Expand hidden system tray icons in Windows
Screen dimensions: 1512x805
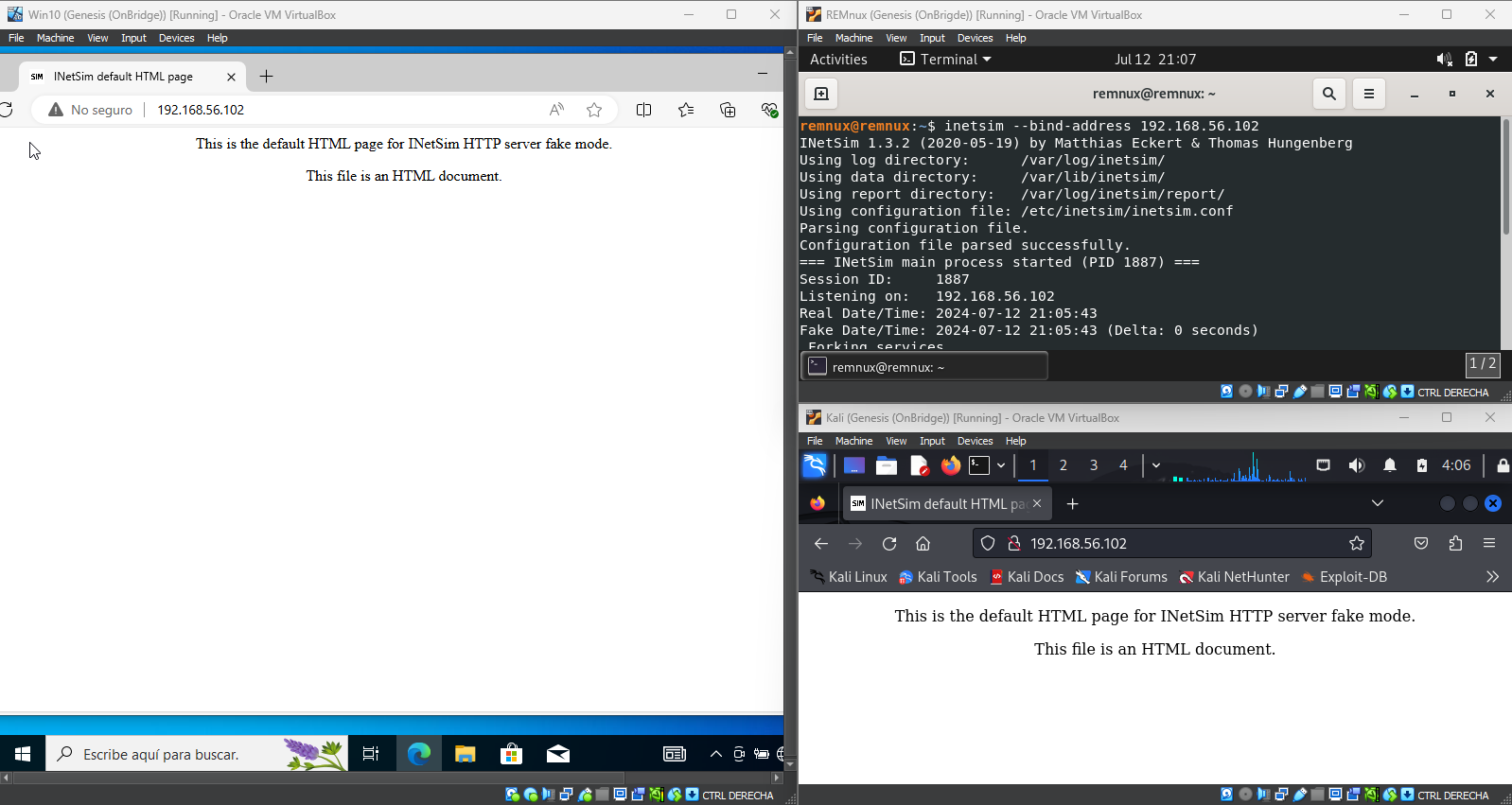[x=716, y=754]
